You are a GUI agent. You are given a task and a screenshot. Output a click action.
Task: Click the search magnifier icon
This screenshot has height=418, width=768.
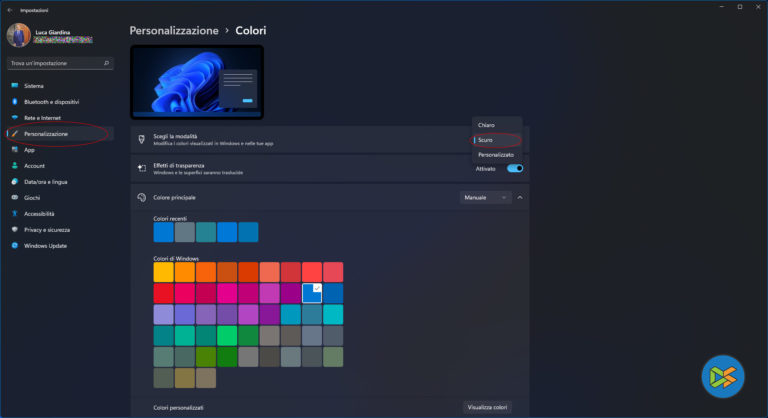(106, 63)
